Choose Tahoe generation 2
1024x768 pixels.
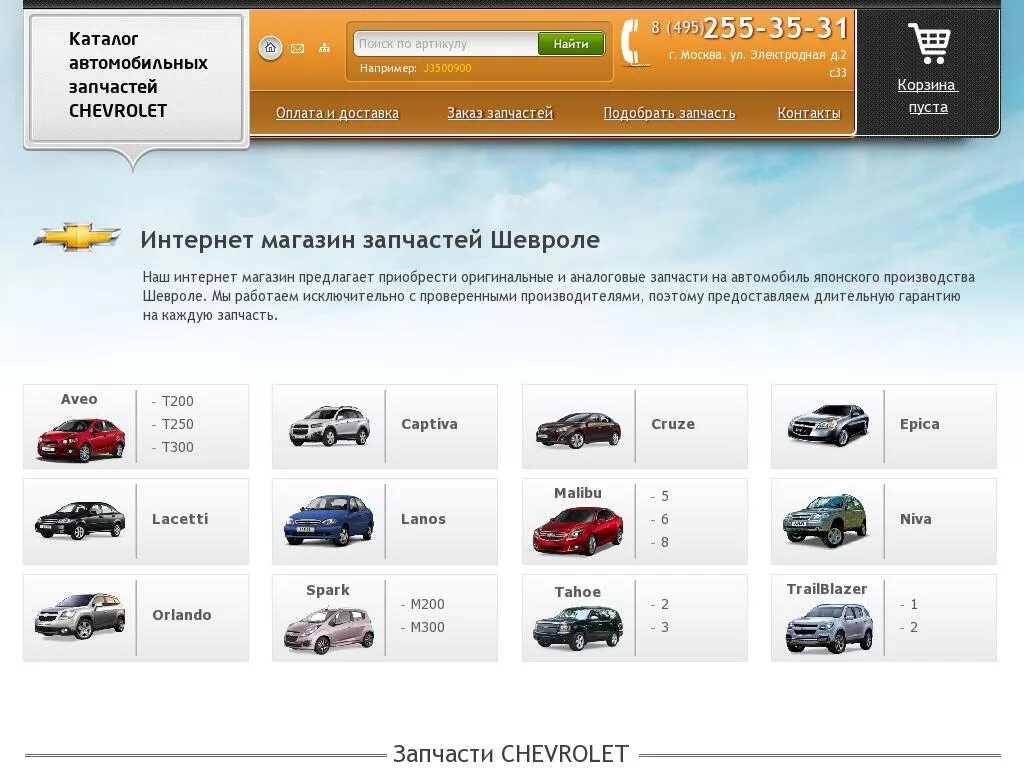[664, 604]
